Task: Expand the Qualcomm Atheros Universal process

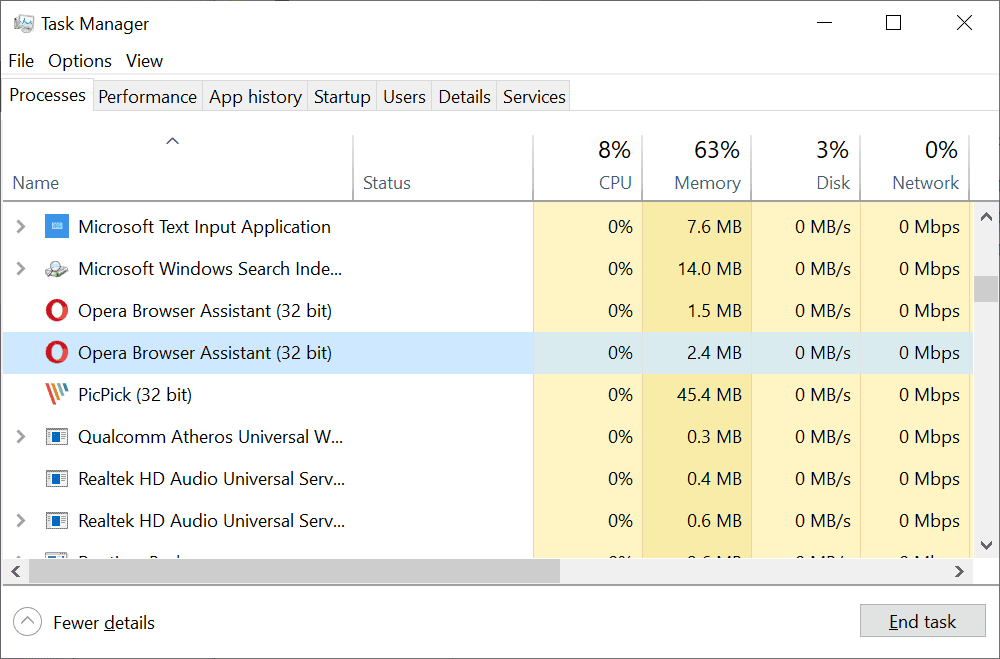Action: click(x=21, y=437)
